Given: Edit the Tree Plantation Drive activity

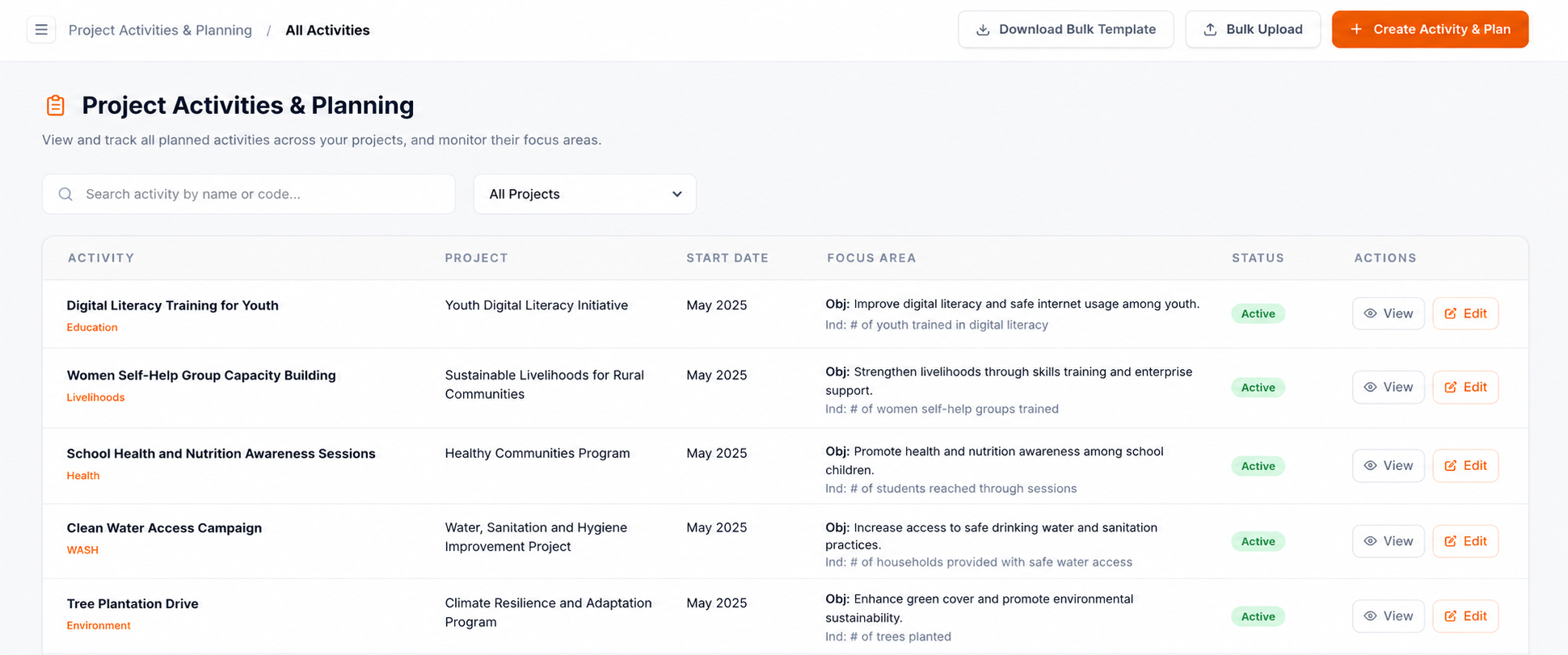Looking at the screenshot, I should coord(1465,615).
